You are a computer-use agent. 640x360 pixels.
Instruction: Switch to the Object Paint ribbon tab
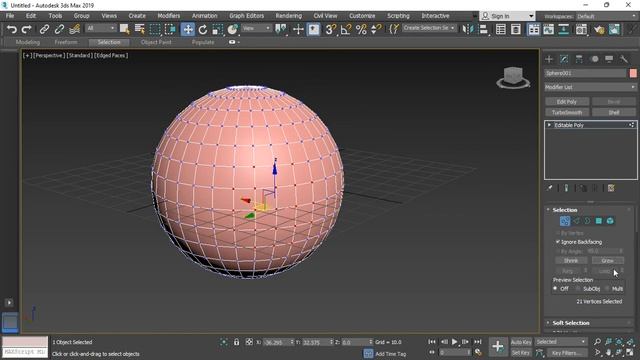click(x=156, y=42)
